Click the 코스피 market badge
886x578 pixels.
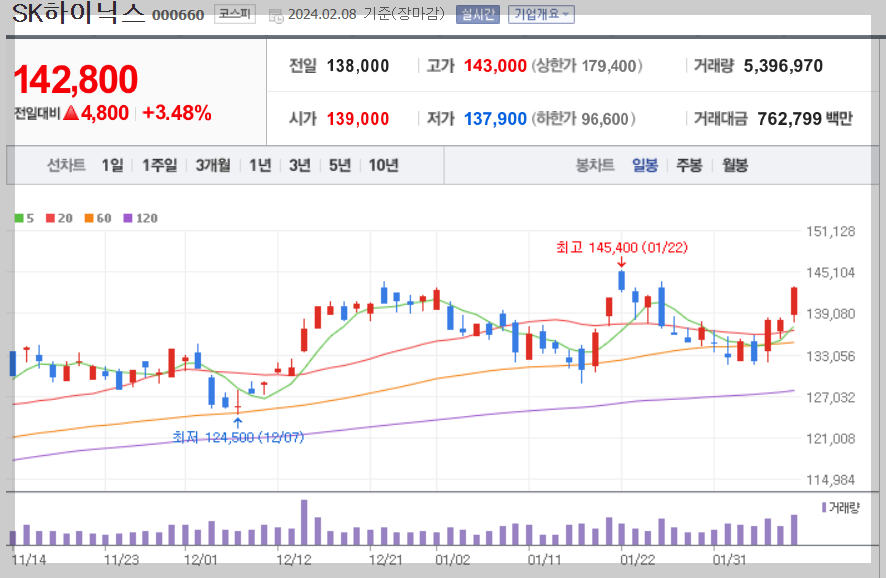coord(234,14)
